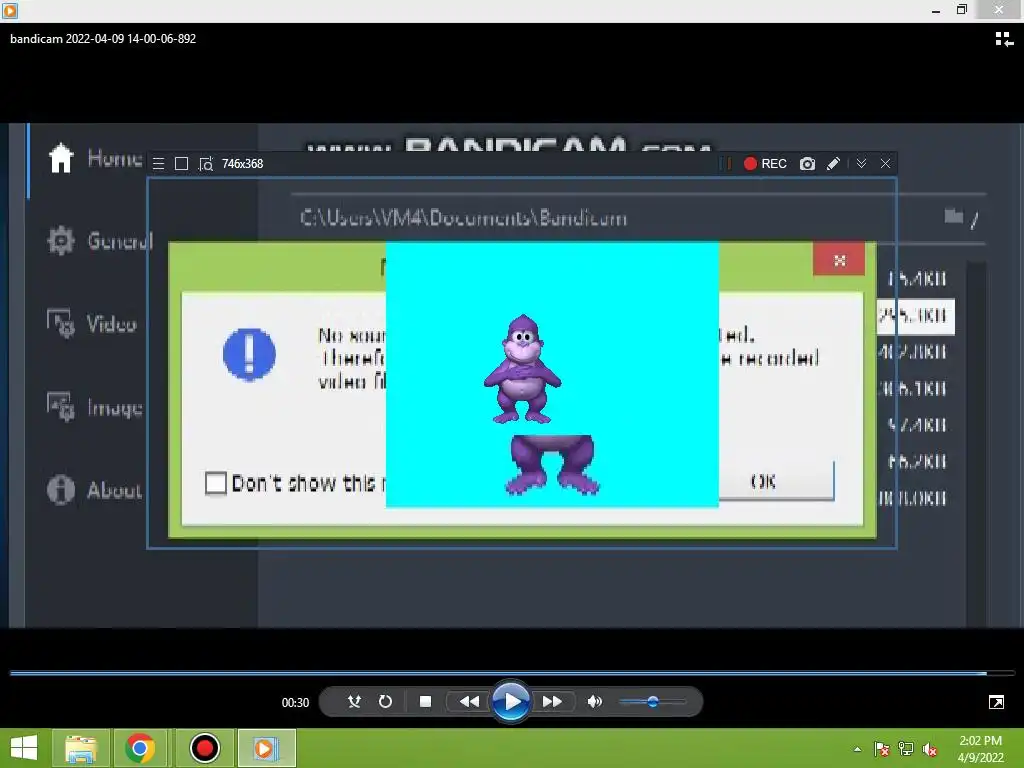The width and height of the screenshot is (1024, 768).
Task: Switch to full screen view icon
Action: coord(997,702)
